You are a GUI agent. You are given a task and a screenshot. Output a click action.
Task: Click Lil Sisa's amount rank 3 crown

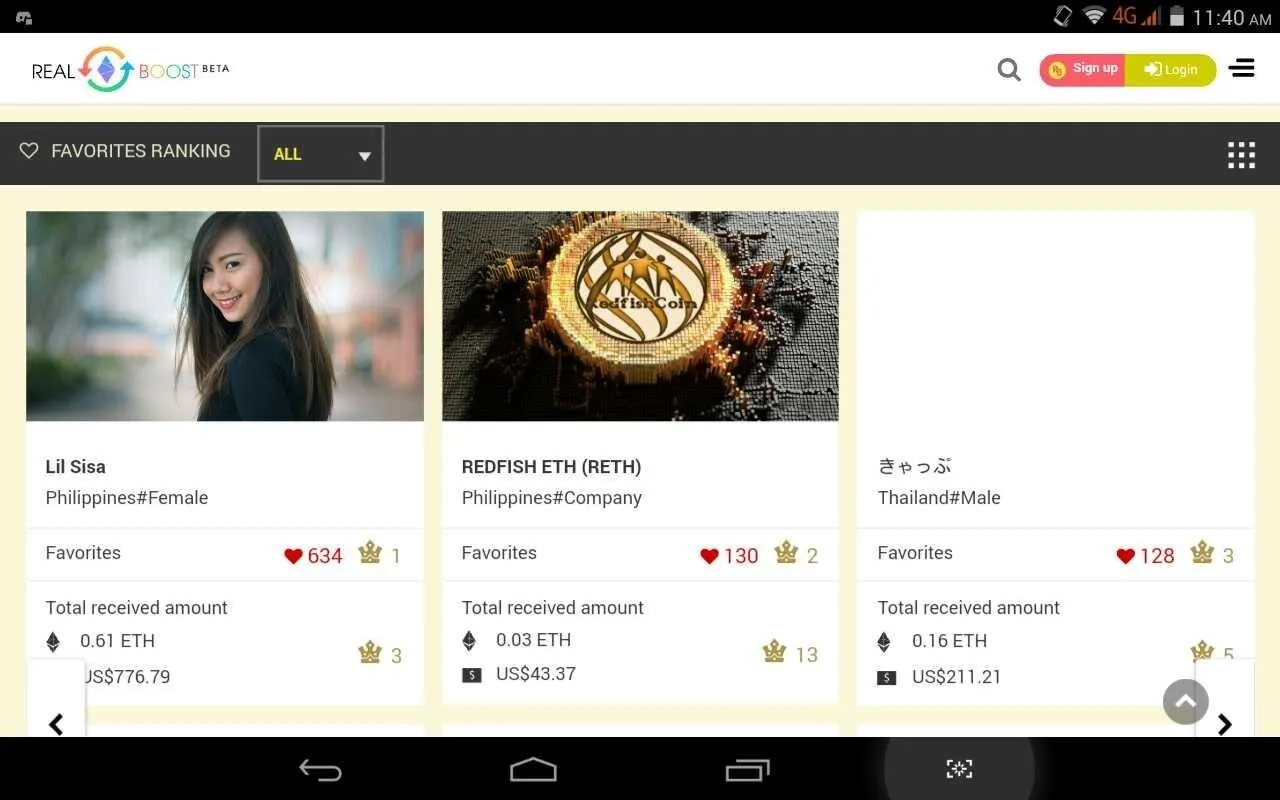(x=370, y=653)
